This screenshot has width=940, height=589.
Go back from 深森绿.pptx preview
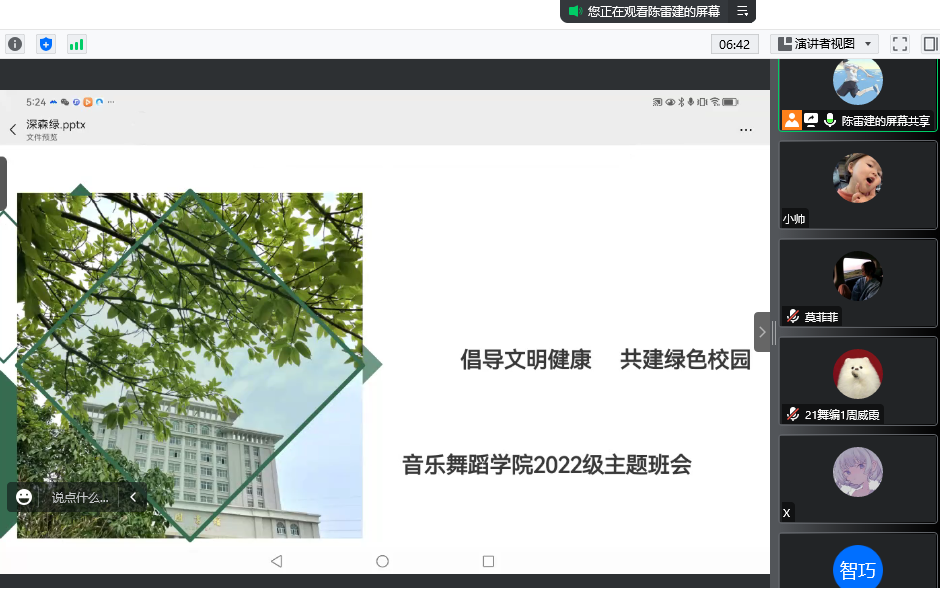coord(13,129)
